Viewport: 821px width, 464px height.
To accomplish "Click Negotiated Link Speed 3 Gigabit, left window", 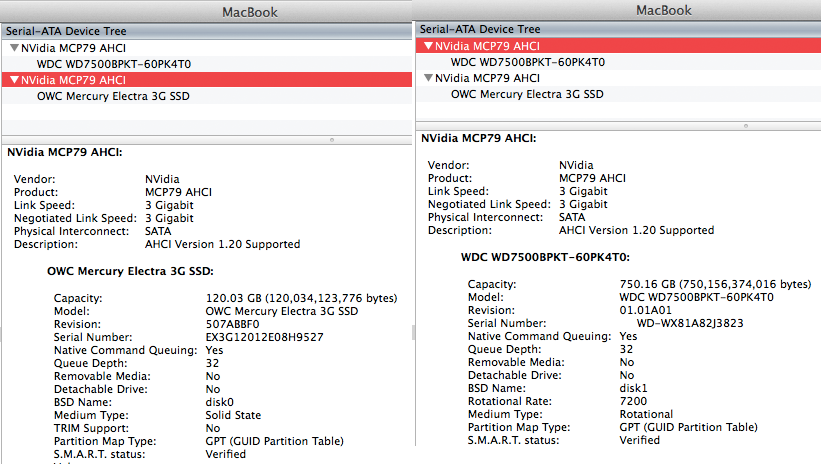I will click(x=169, y=218).
